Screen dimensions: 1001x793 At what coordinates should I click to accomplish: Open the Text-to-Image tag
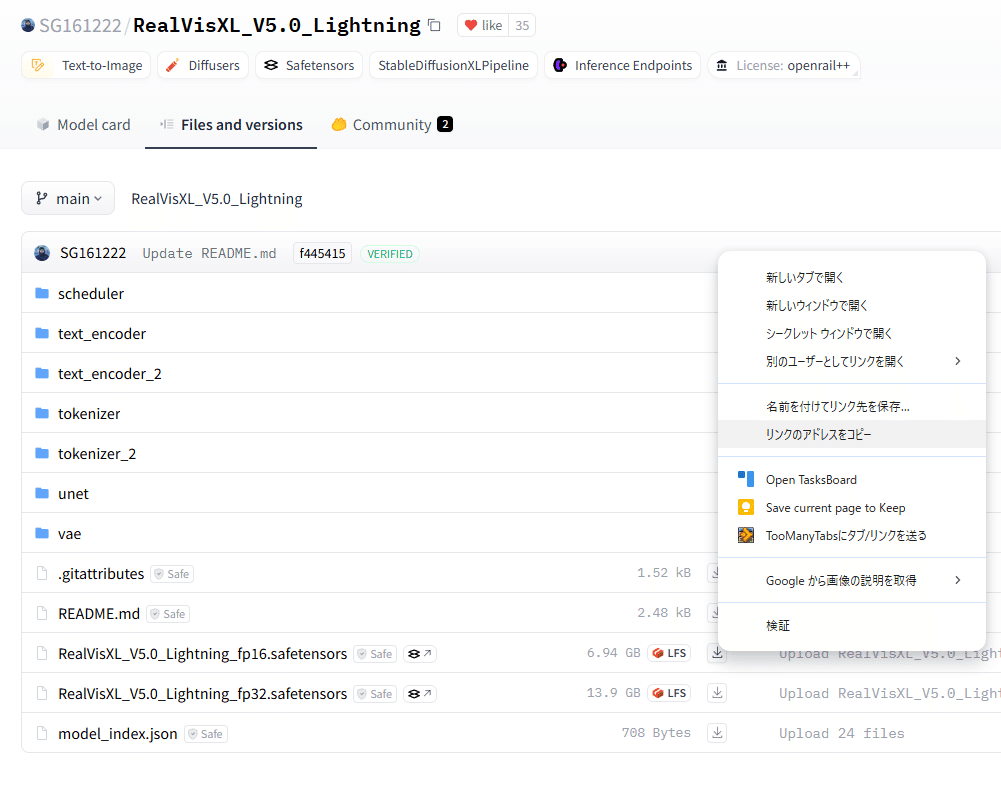[86, 65]
